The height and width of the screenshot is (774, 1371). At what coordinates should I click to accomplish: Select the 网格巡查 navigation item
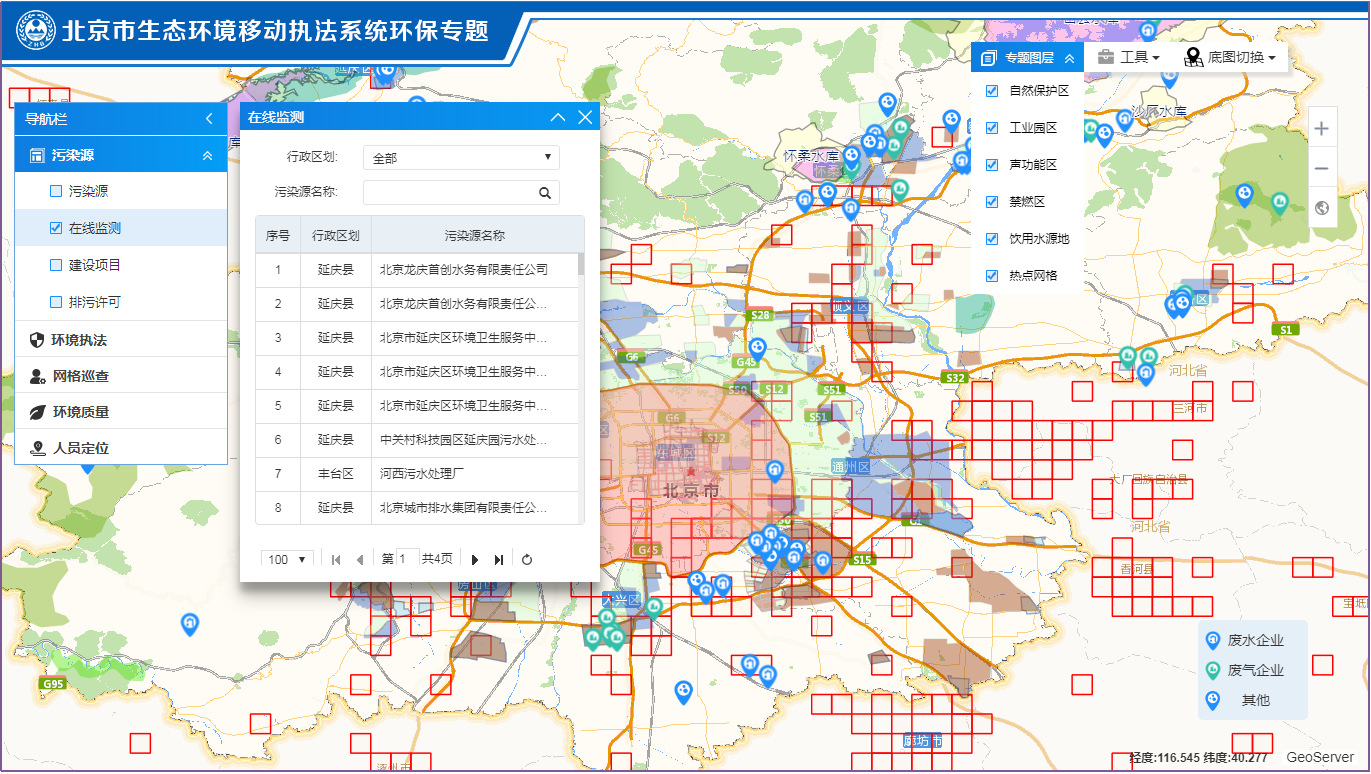80,376
